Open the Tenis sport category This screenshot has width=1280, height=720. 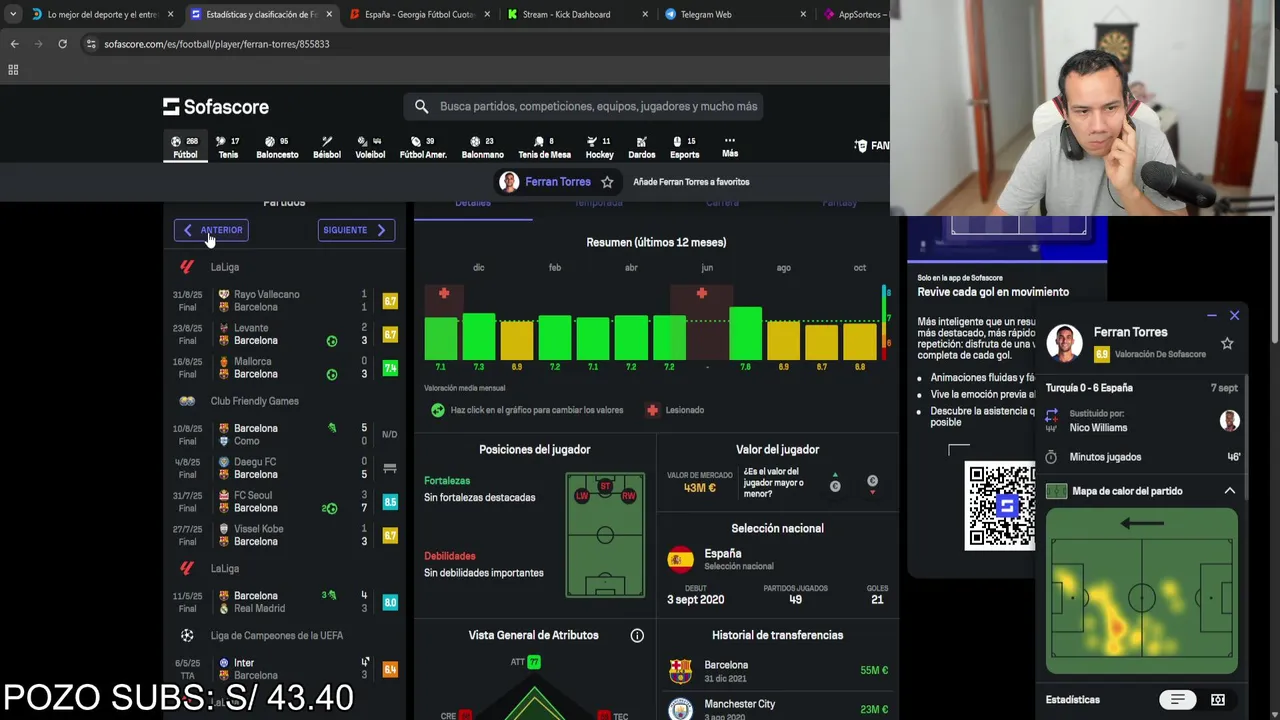click(x=228, y=147)
